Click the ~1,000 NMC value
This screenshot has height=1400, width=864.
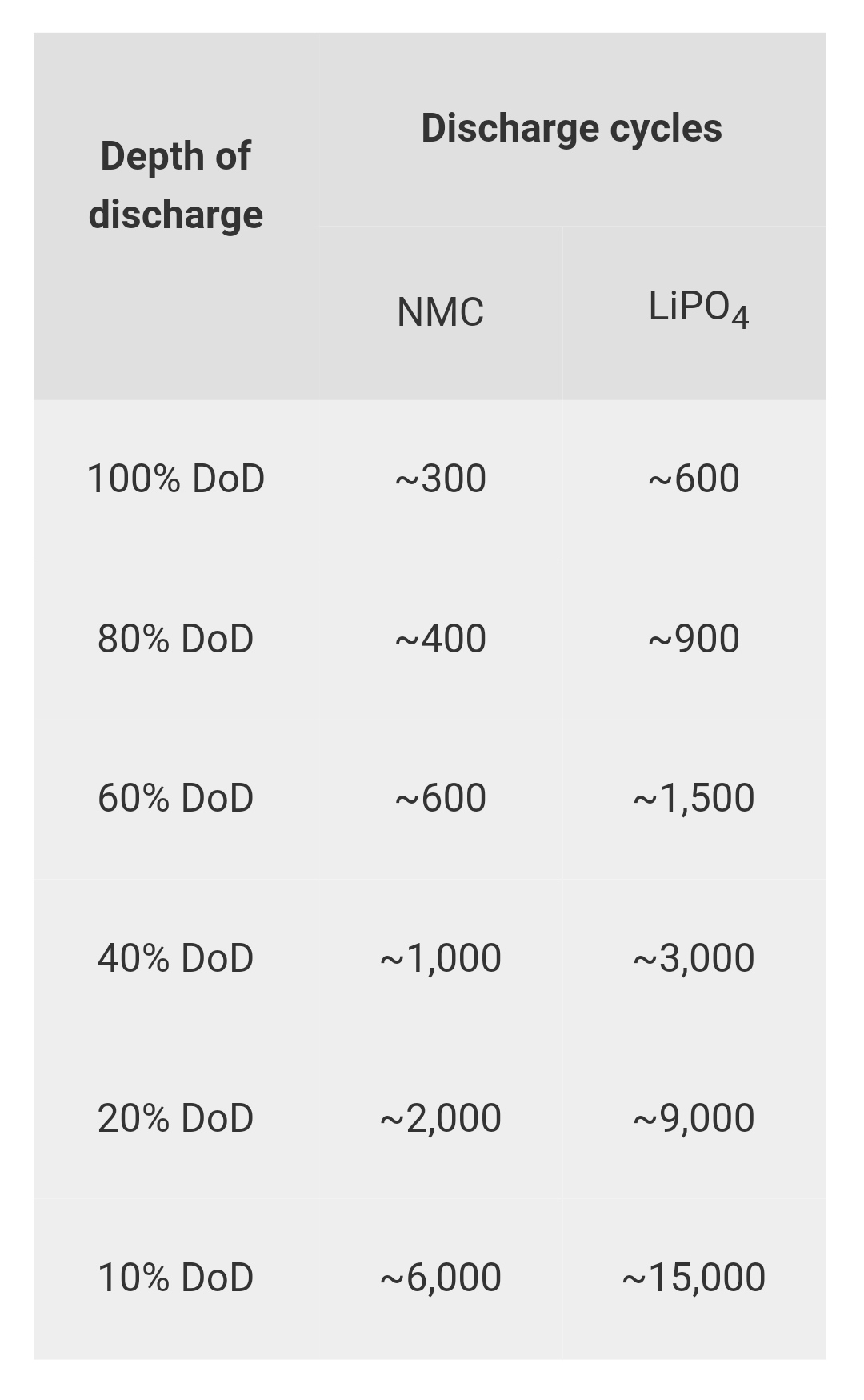click(x=440, y=958)
